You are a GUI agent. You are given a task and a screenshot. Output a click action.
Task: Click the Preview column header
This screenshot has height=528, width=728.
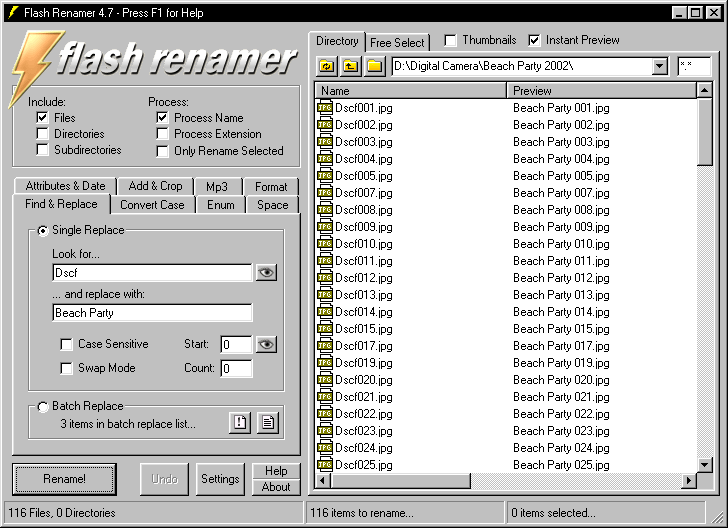click(602, 91)
